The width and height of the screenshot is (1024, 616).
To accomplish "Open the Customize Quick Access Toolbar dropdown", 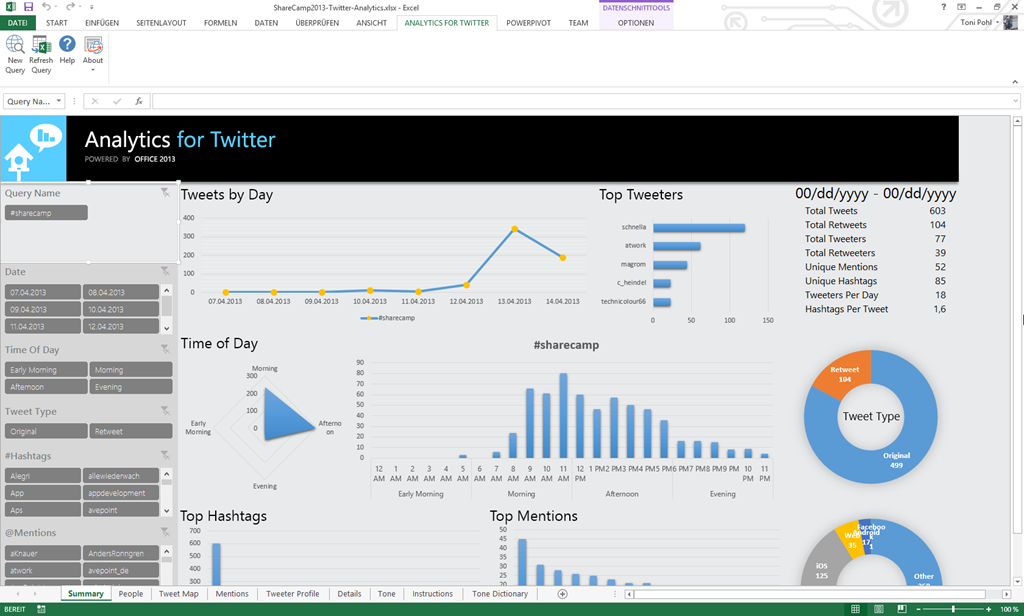I will (x=91, y=7).
